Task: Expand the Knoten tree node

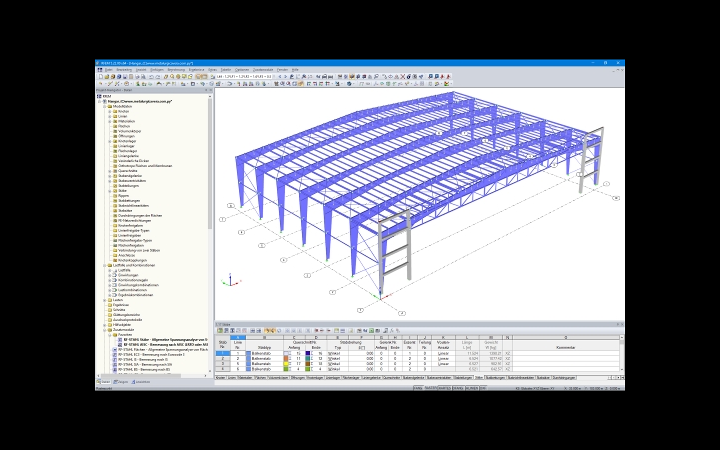Action: [110, 111]
